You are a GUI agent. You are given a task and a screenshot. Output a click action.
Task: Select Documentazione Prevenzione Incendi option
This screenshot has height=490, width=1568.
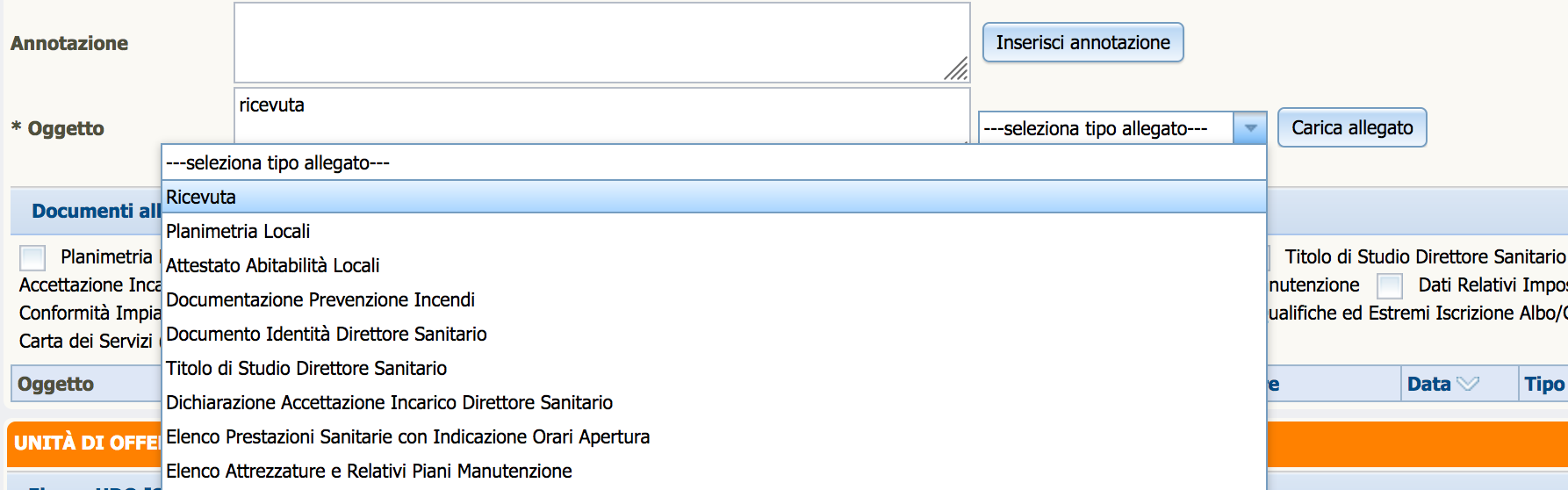pyautogui.click(x=714, y=299)
